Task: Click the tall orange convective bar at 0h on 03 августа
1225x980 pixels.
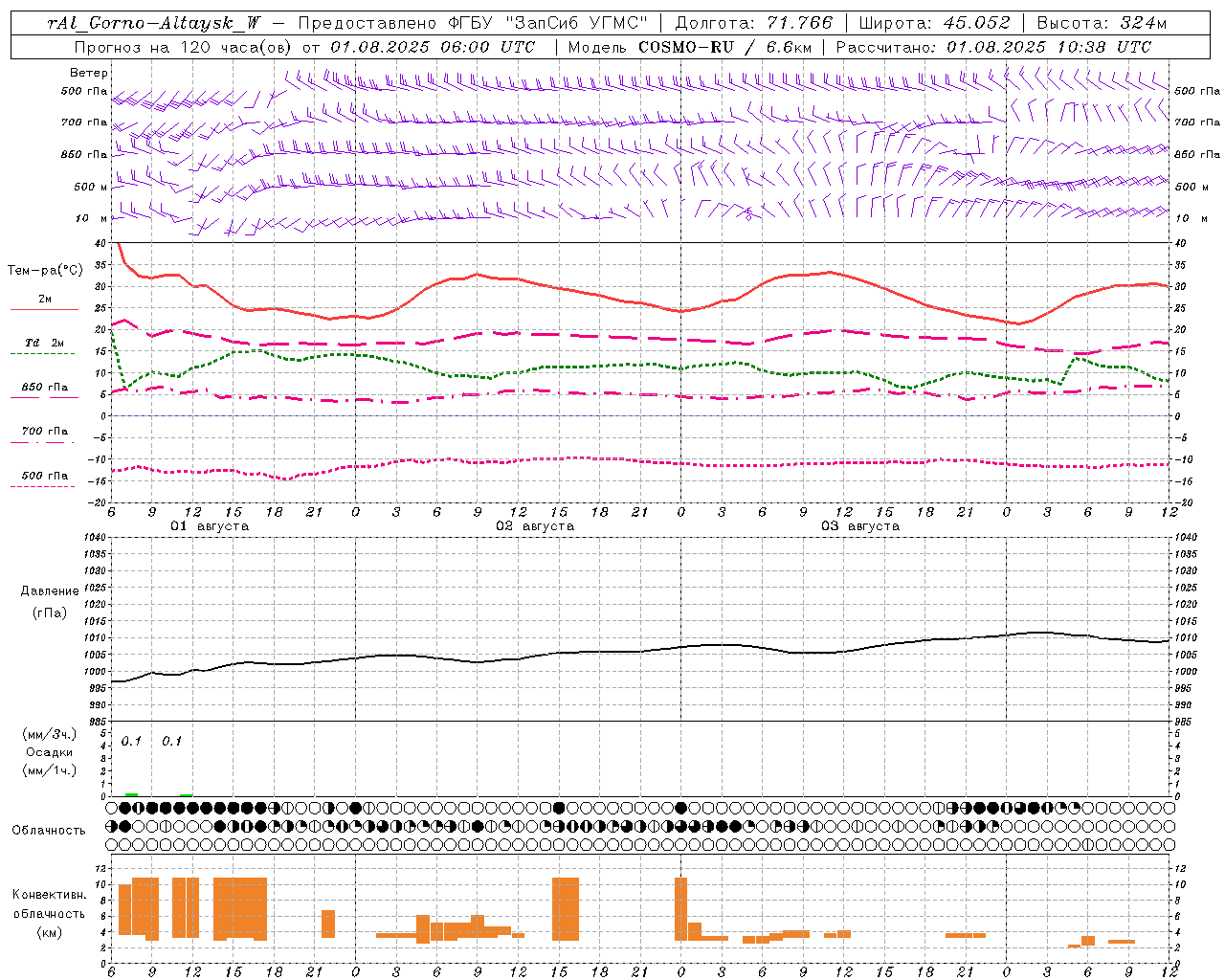Action: coord(680,909)
